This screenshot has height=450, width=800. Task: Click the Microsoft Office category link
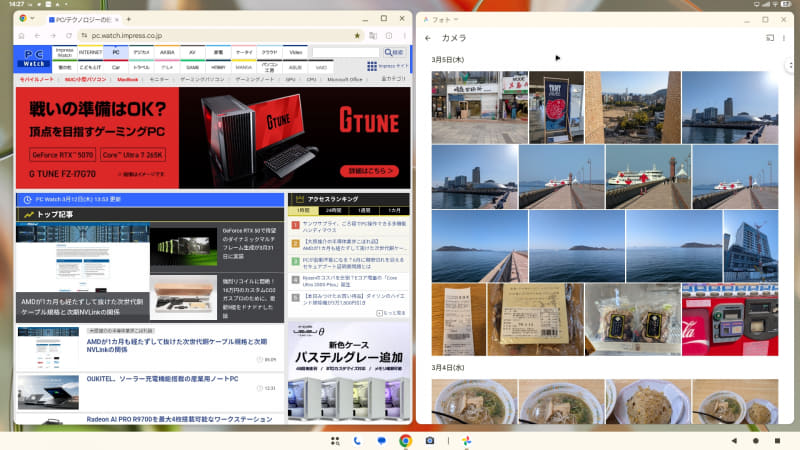click(x=345, y=80)
